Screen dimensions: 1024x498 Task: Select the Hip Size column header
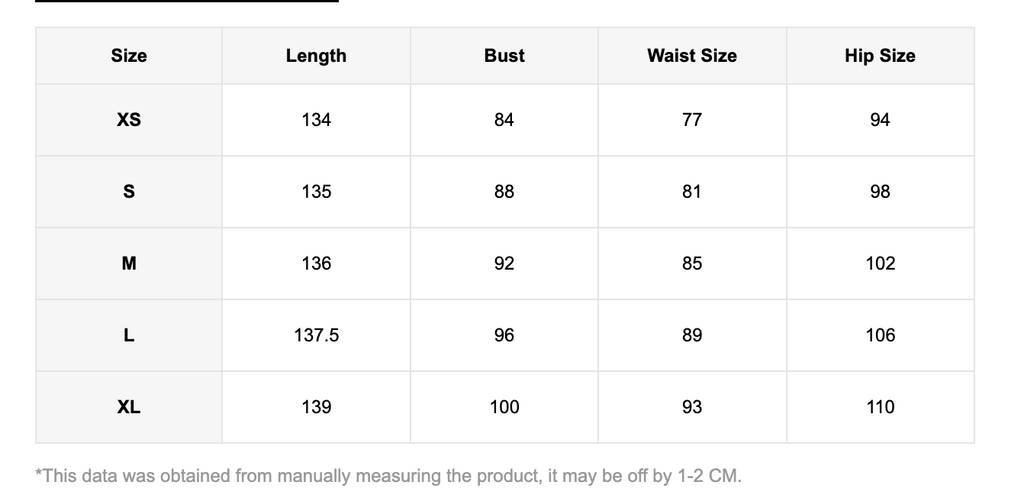tap(880, 55)
